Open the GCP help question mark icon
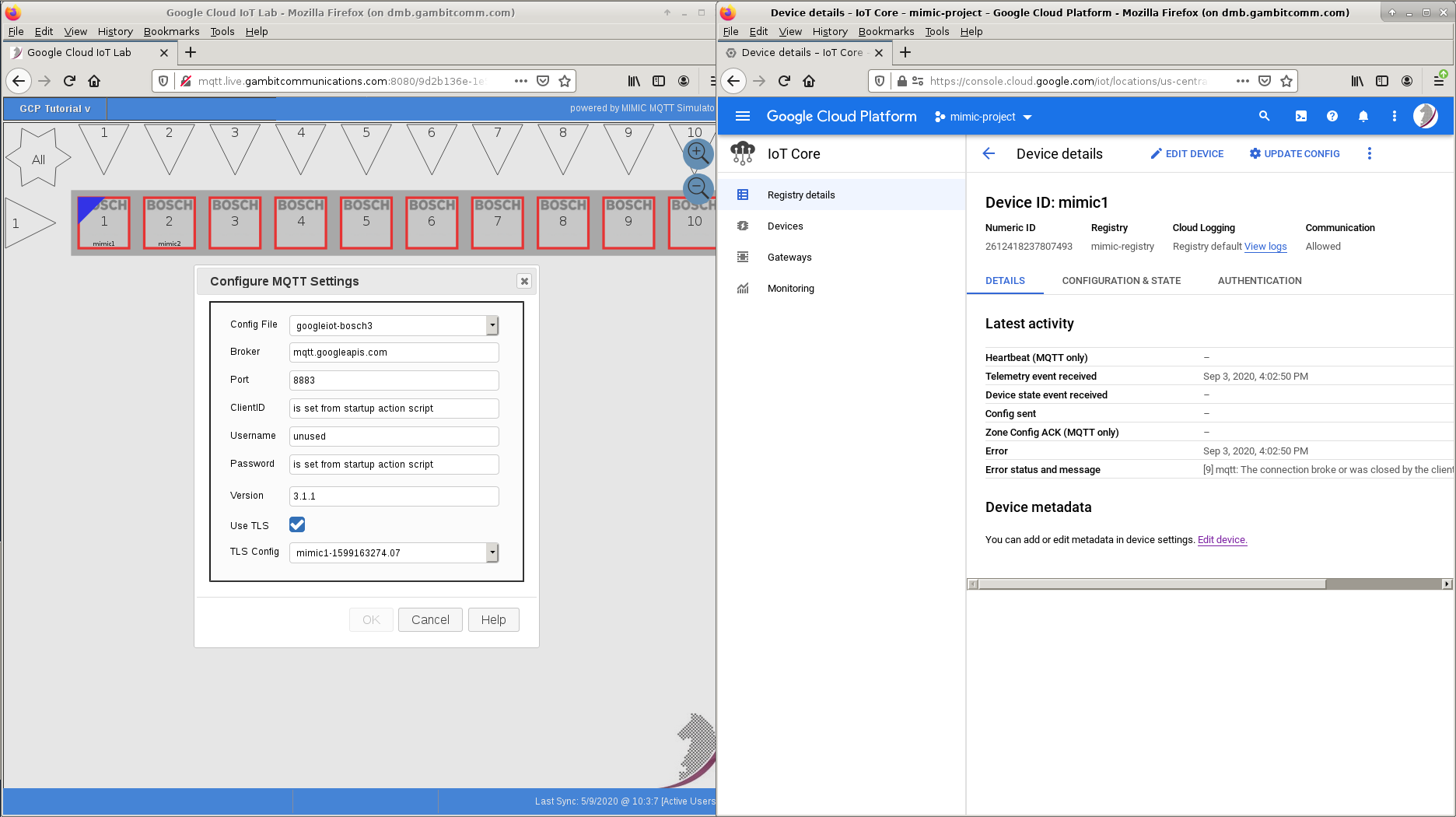Viewport: 1456px width, 817px height. tap(1332, 116)
